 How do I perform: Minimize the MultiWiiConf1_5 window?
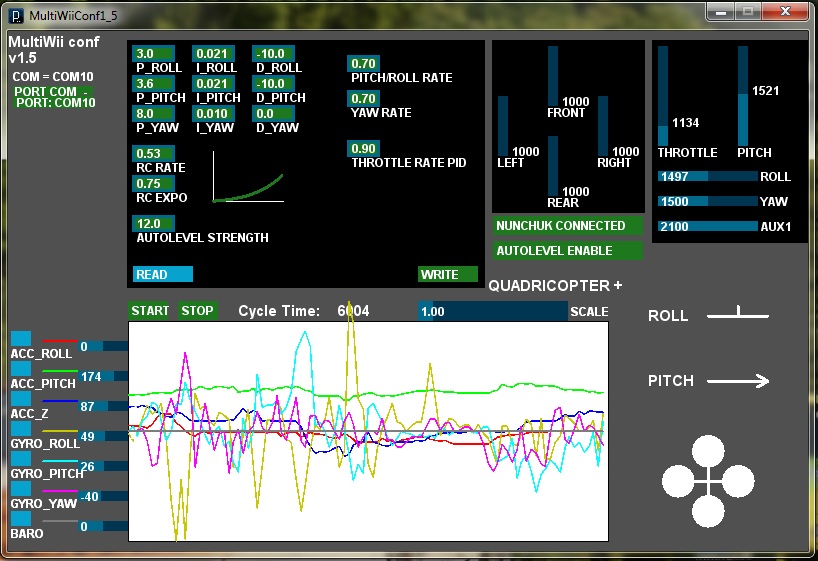721,11
